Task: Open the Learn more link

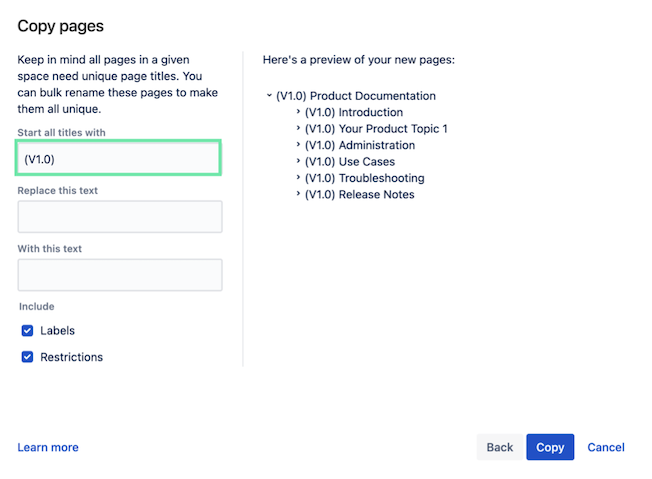Action: pyautogui.click(x=48, y=447)
